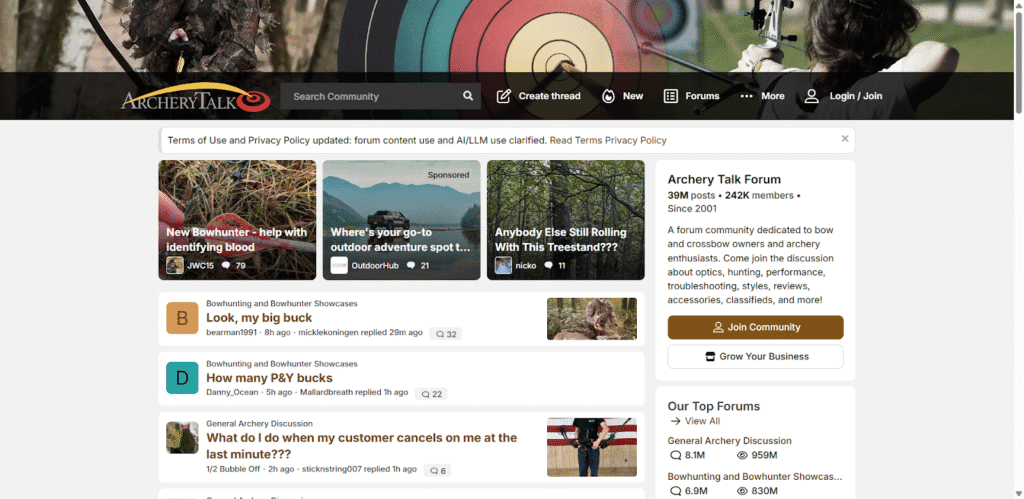
Task: Open the customer cancels last minute thread
Action: 362,446
